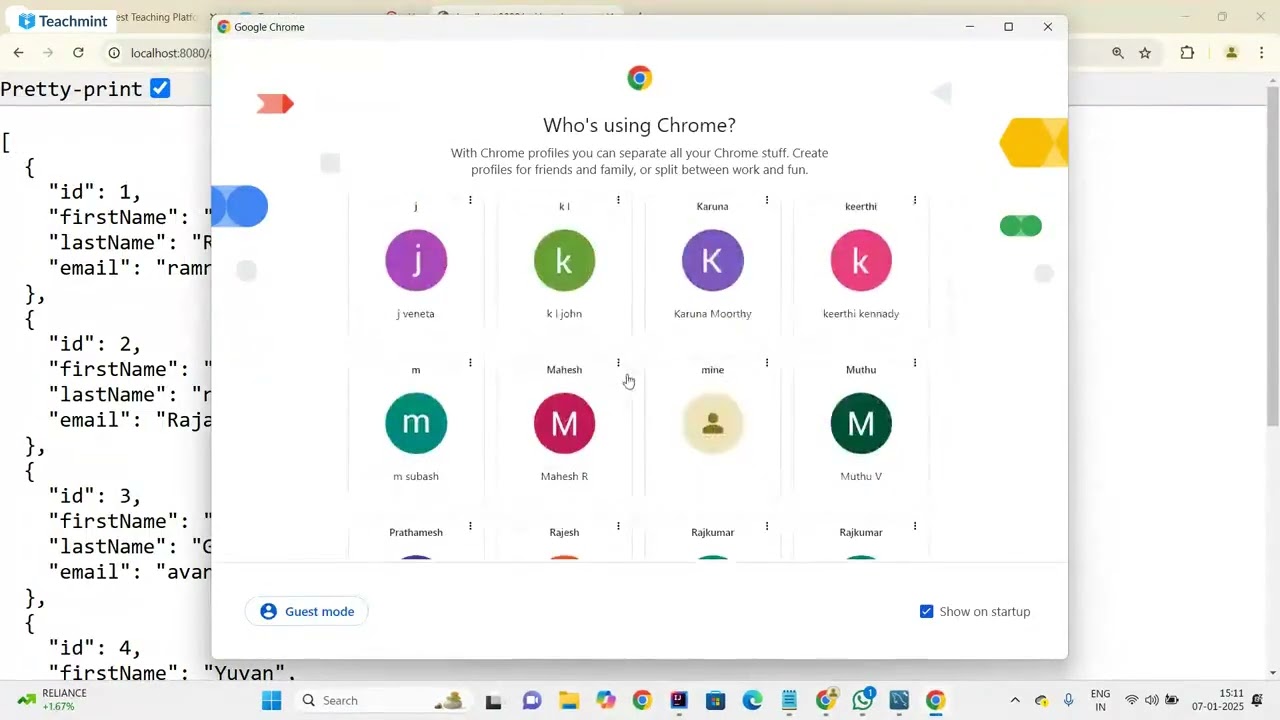The image size is (1280, 720).
Task: Open Microsoft Store from the taskbar
Action: [715, 700]
